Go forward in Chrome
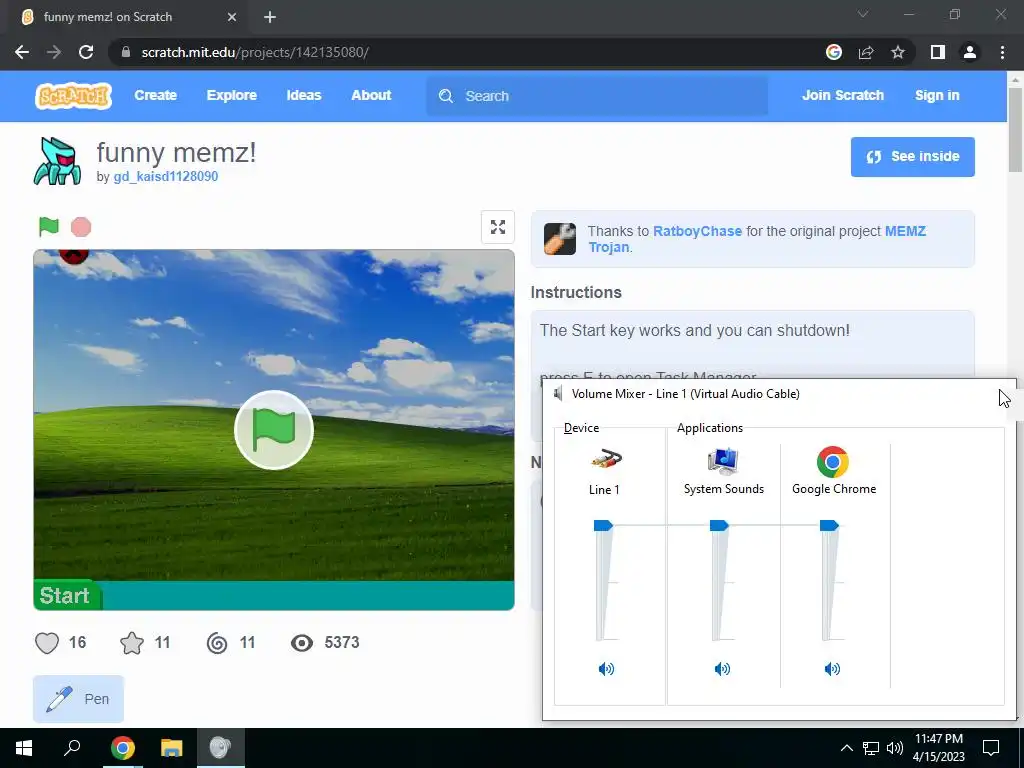Image resolution: width=1024 pixels, height=768 pixels. coord(54,52)
